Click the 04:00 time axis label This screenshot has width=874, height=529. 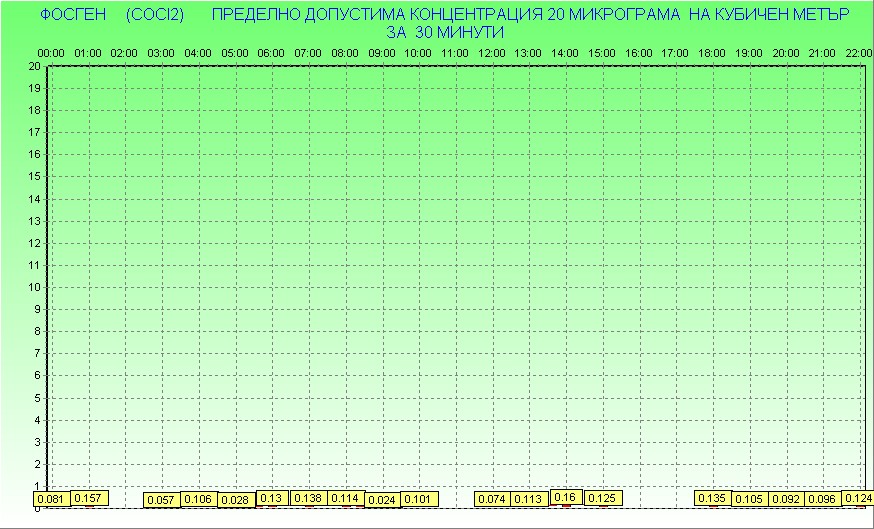coord(198,54)
